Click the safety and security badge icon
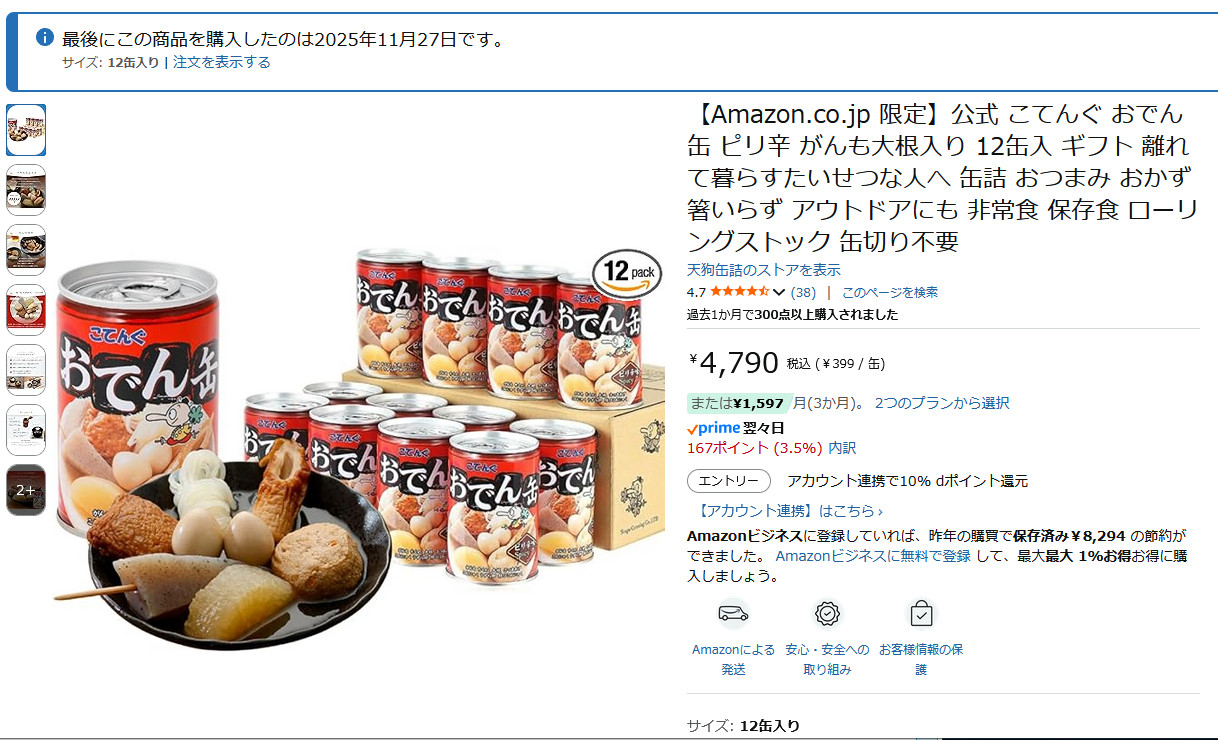 coord(827,613)
